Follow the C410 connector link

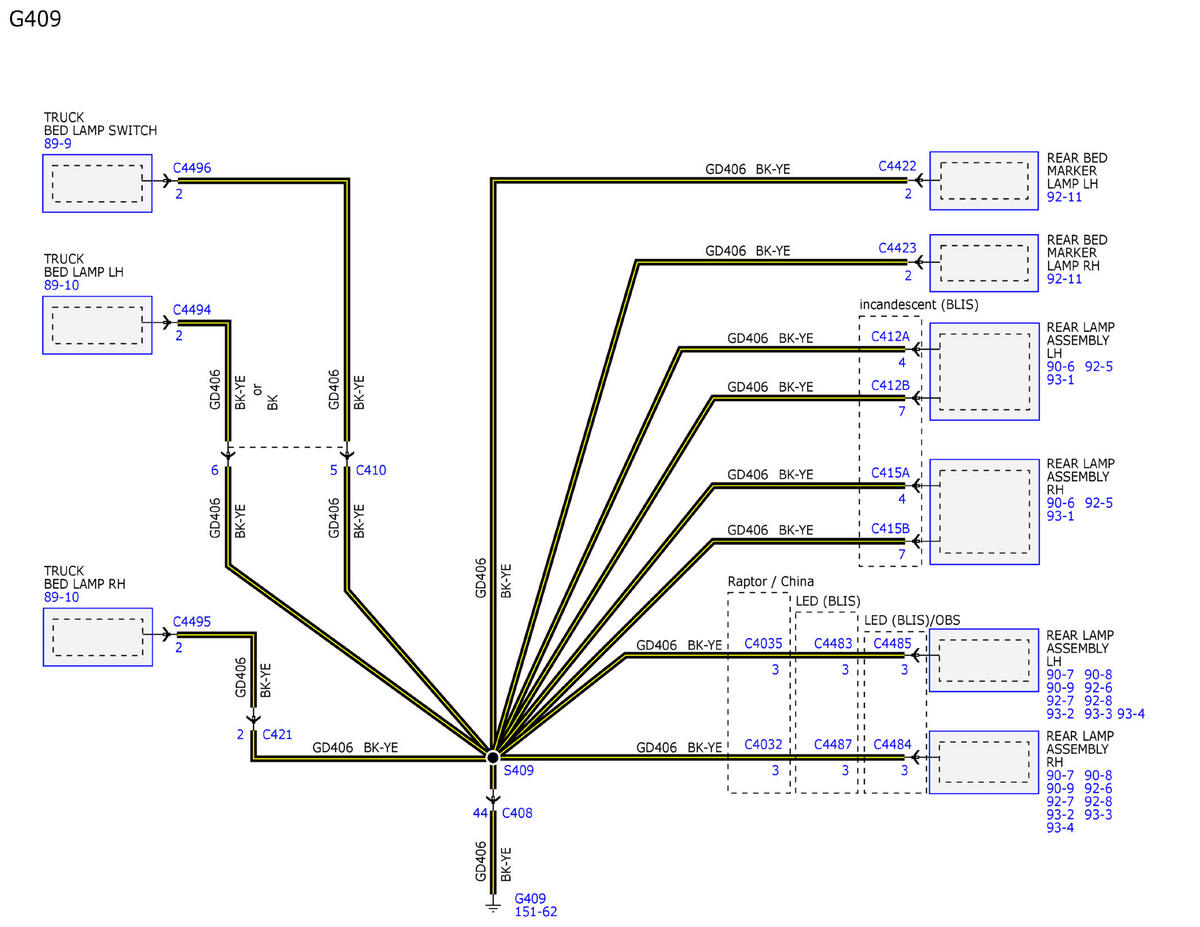tap(370, 470)
